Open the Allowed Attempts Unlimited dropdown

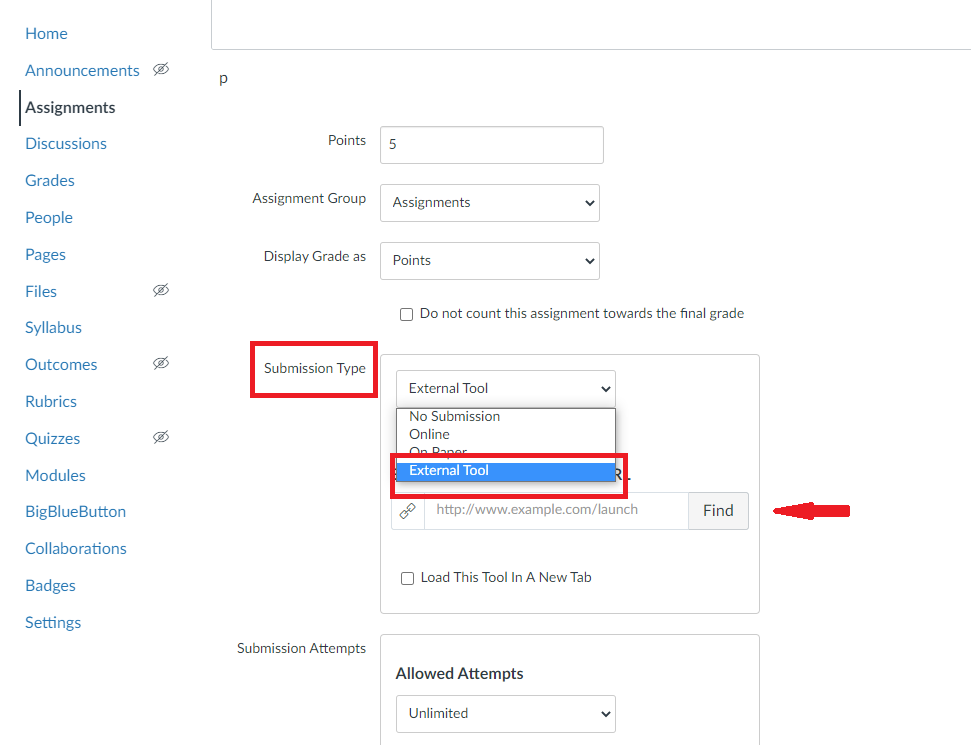506,714
